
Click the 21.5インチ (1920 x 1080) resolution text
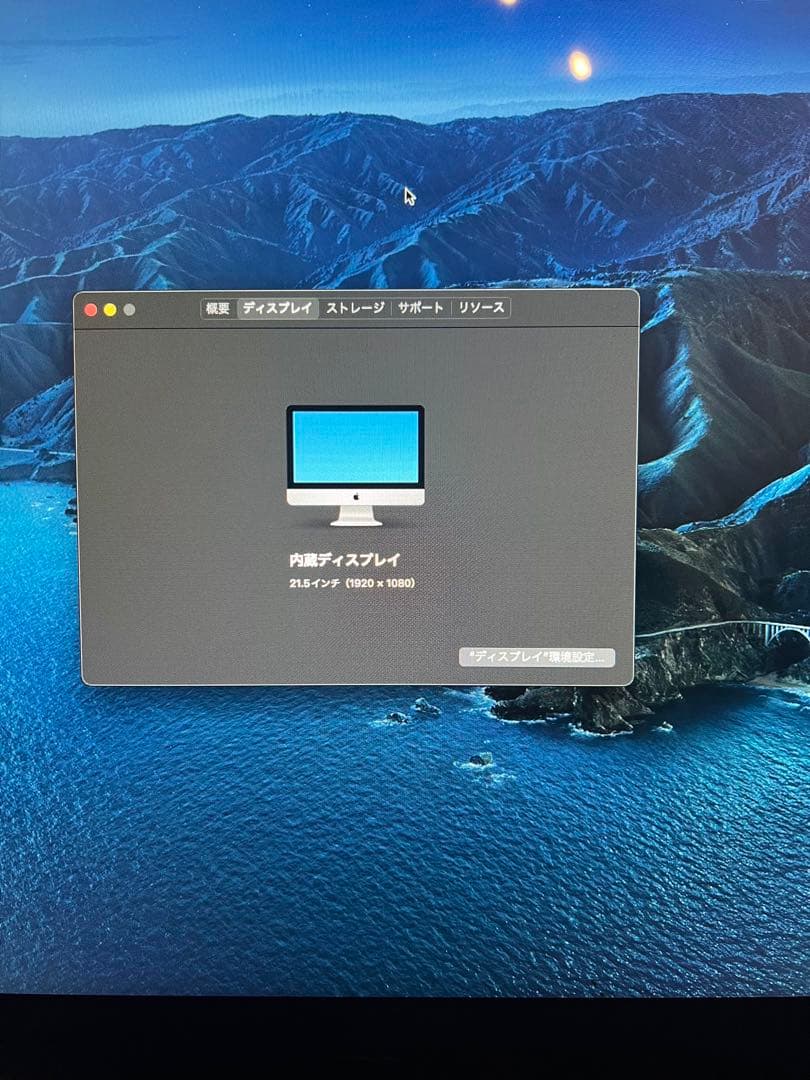click(353, 585)
